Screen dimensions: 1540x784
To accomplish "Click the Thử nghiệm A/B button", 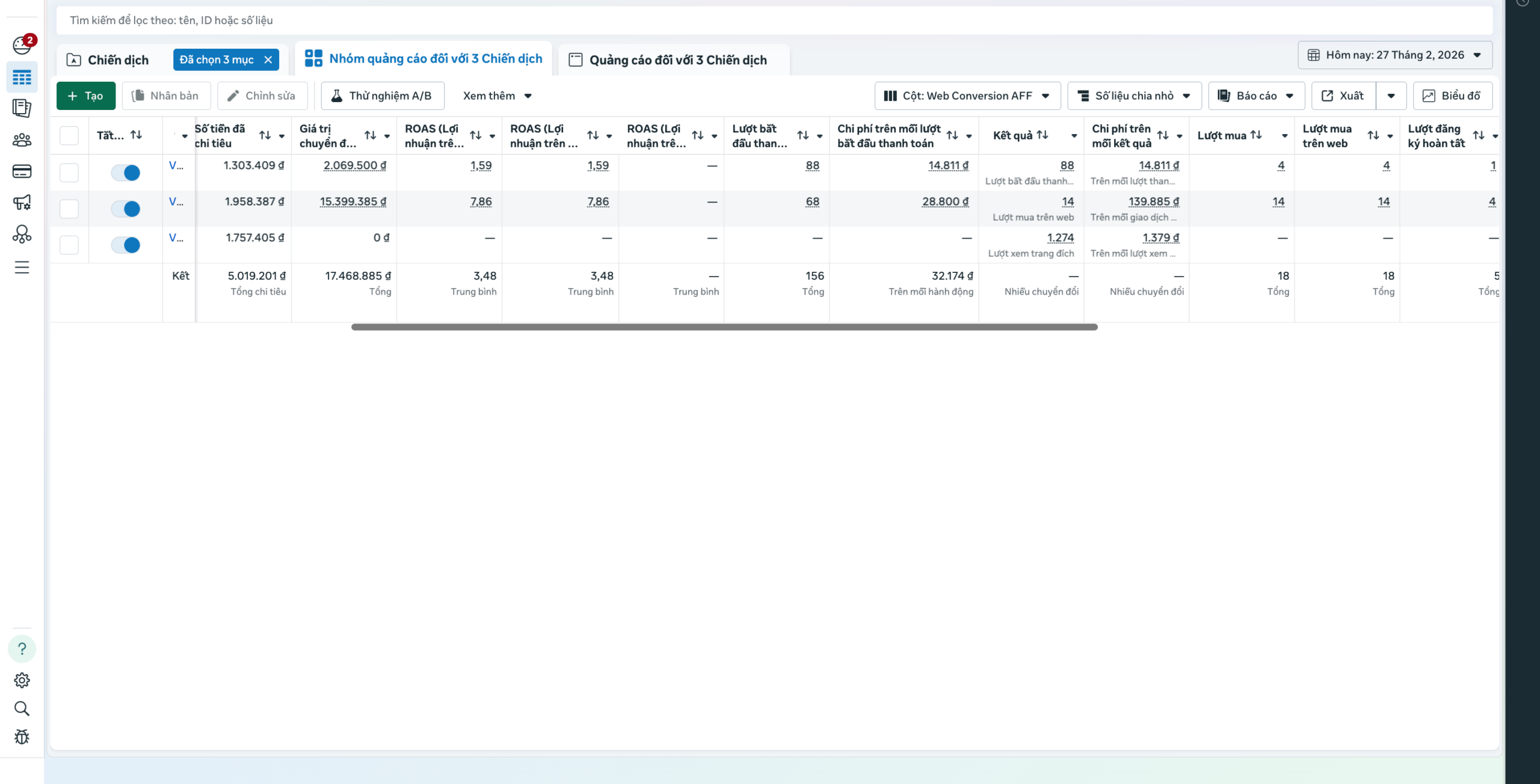I will (x=382, y=96).
